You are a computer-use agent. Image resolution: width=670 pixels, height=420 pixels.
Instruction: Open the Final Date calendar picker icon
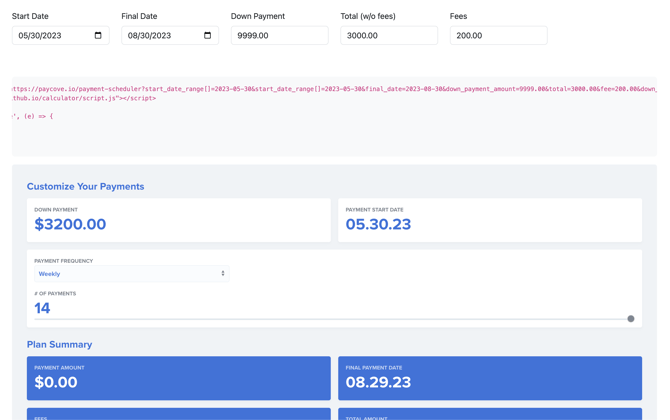point(207,35)
